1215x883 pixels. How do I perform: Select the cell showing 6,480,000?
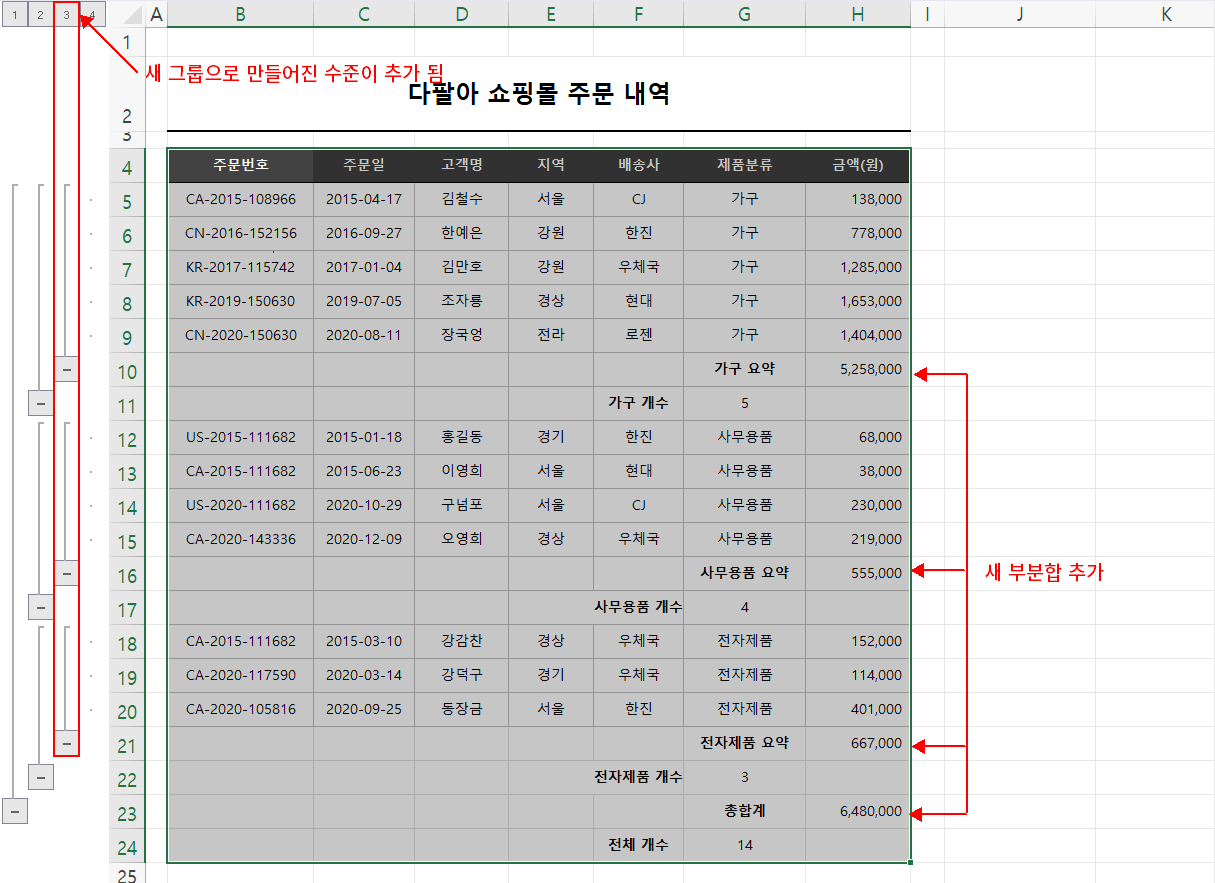(x=857, y=811)
